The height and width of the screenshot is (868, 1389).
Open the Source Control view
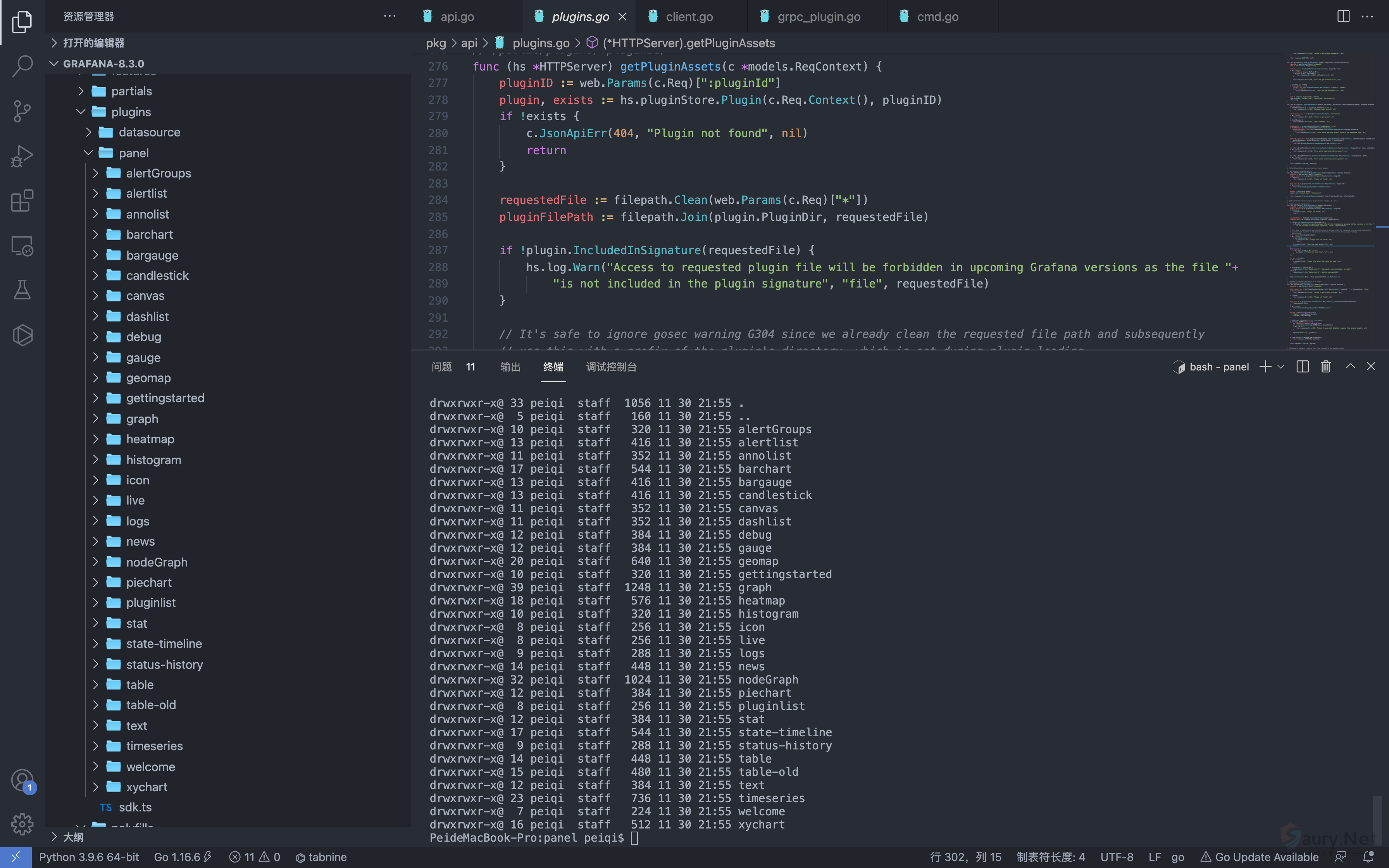coord(22,111)
